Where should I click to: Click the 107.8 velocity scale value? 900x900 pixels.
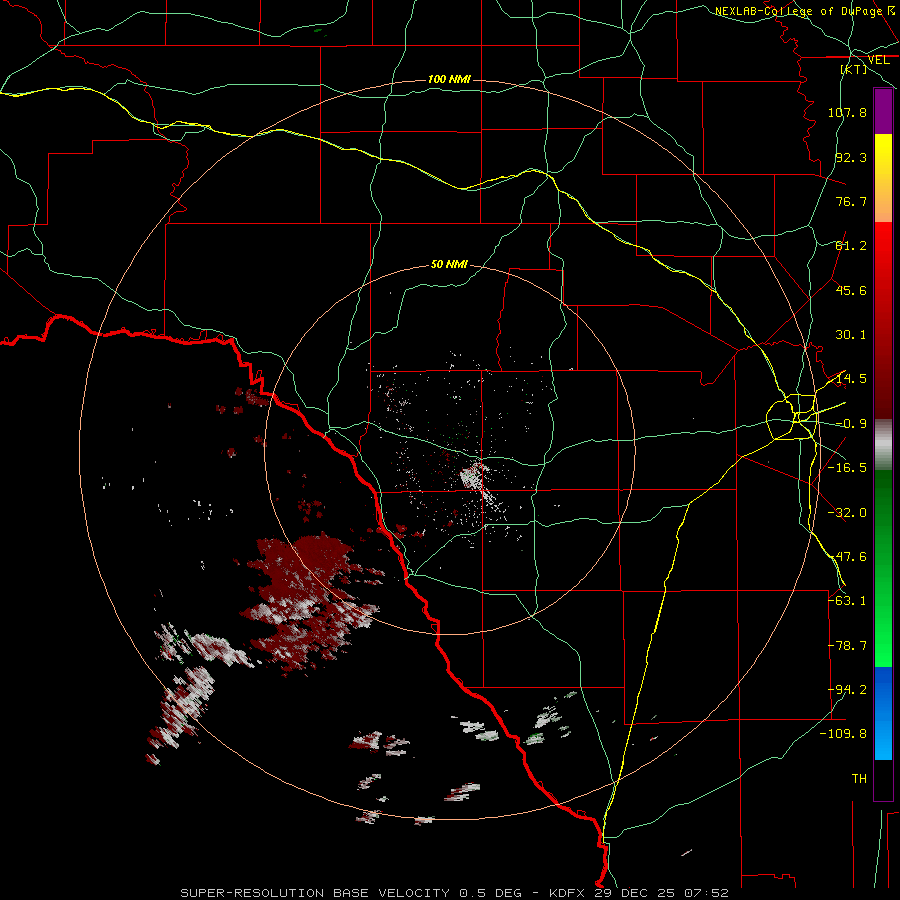847,112
